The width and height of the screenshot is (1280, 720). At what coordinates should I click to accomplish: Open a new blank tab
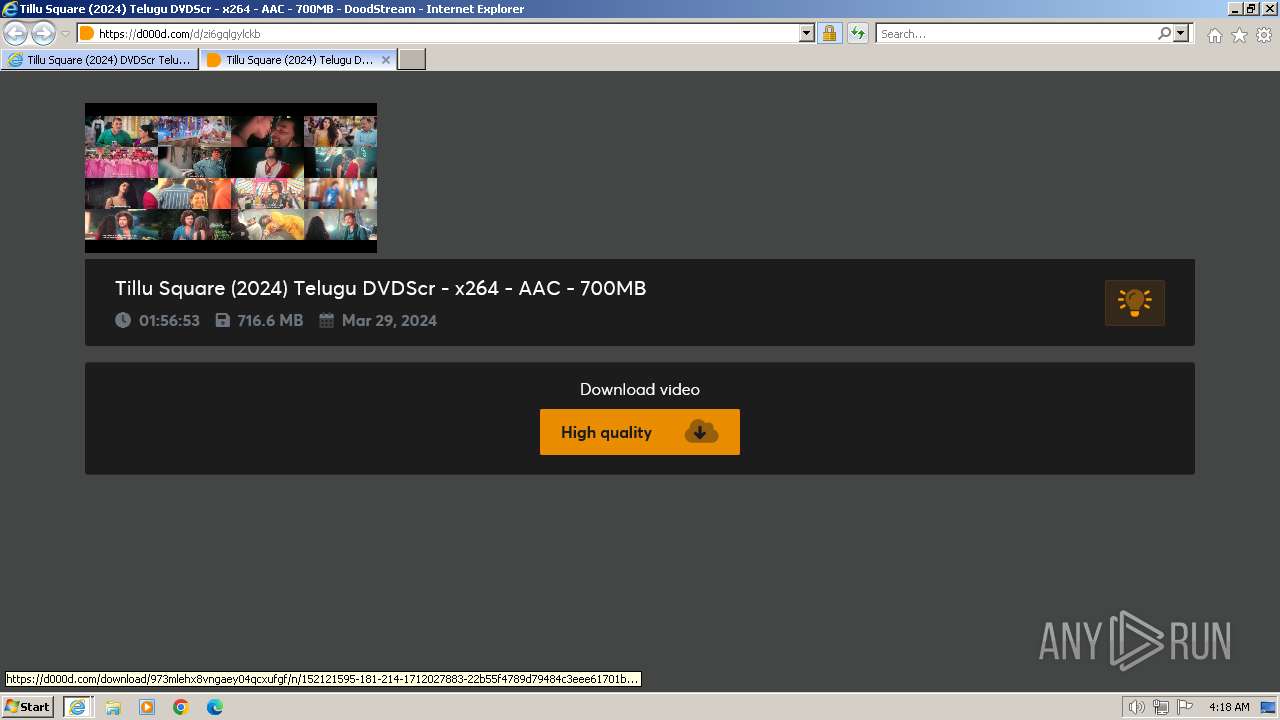click(412, 60)
